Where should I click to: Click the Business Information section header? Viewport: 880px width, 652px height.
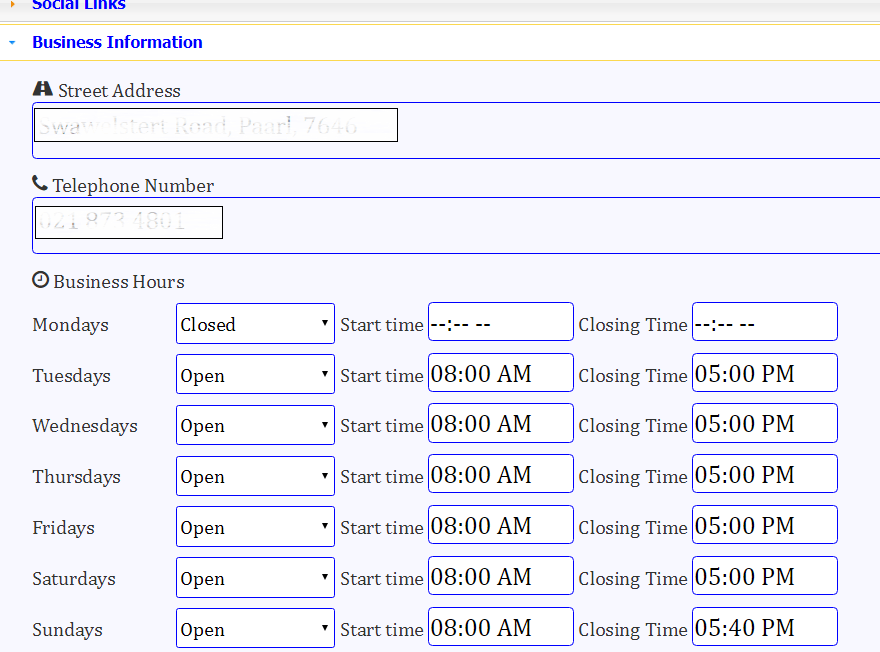(117, 42)
